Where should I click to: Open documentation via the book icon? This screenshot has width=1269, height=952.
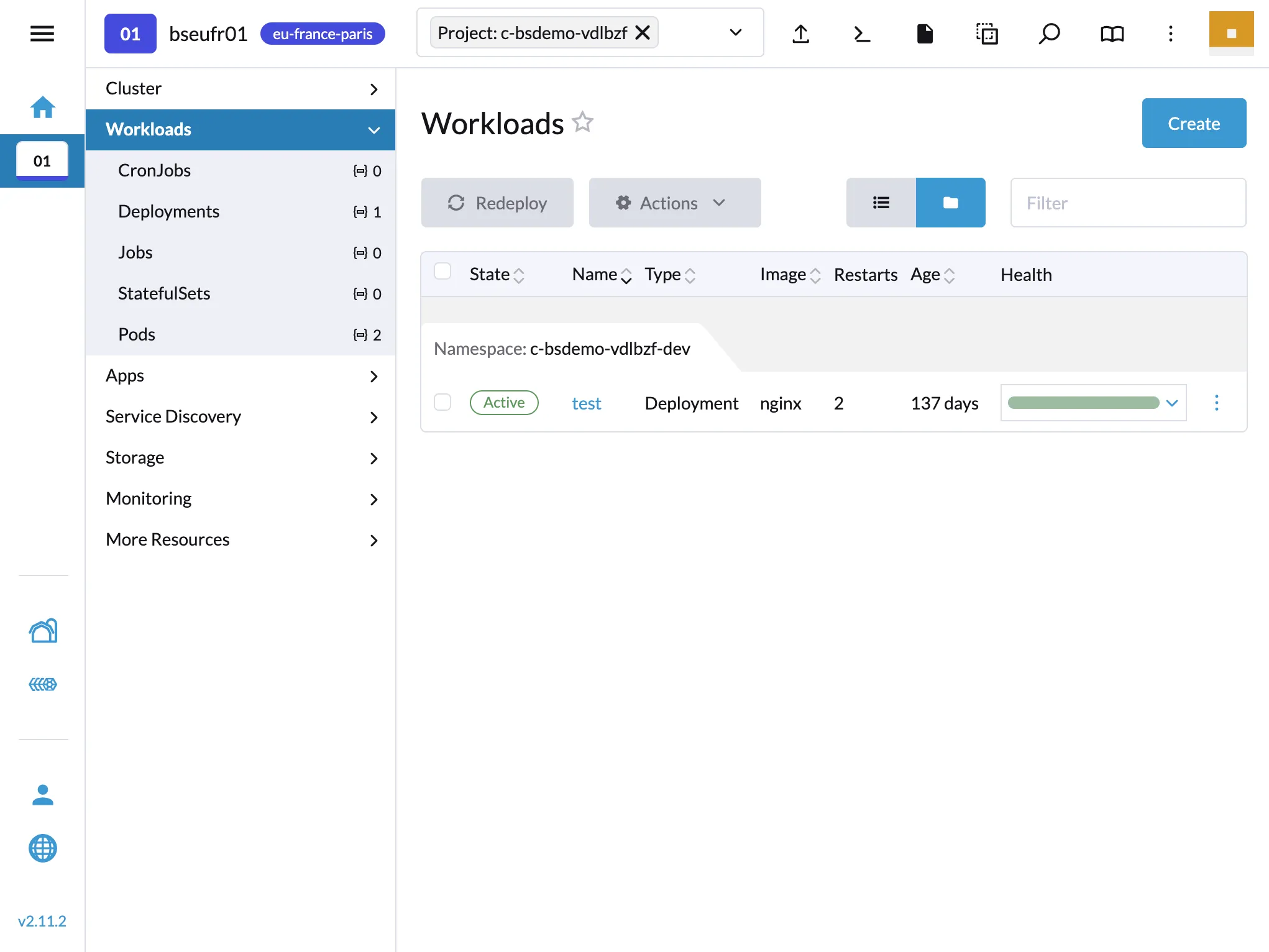tap(1112, 34)
